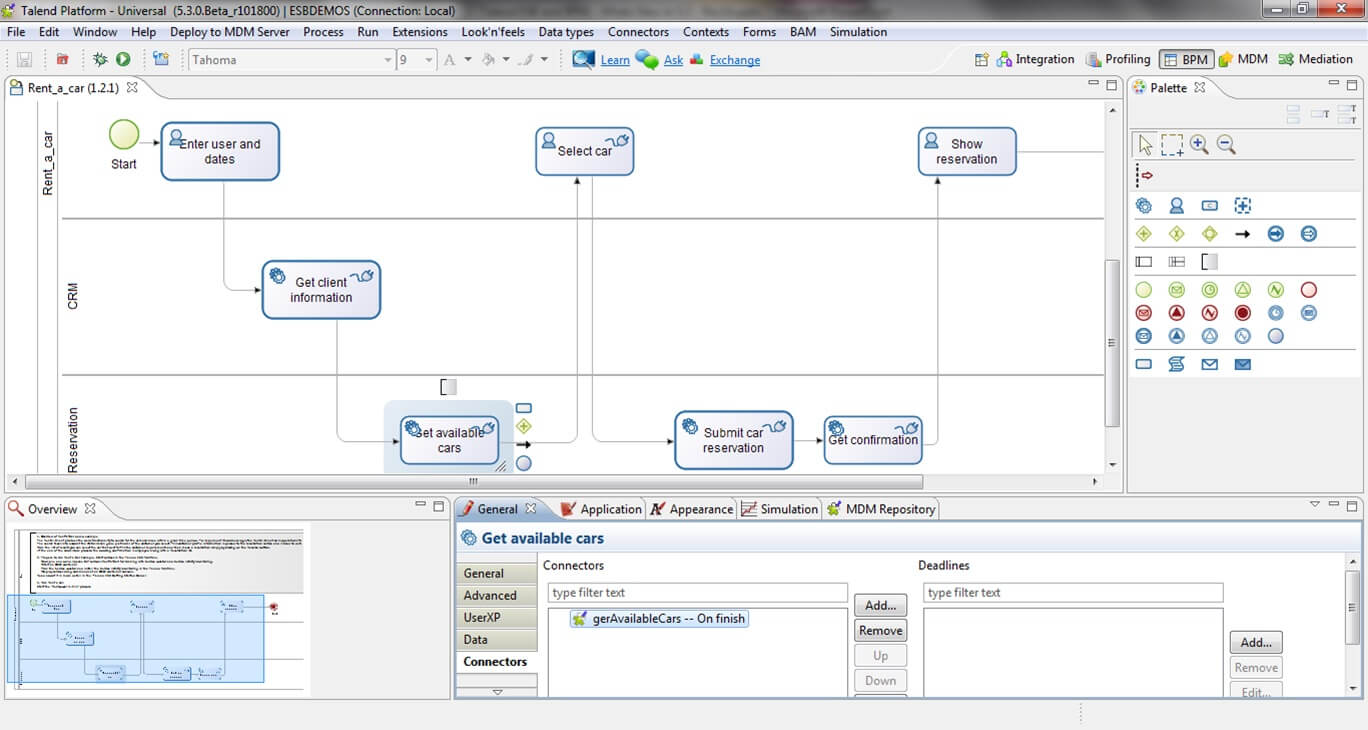Click Add next to the Connectors list
The image size is (1368, 730).
[x=879, y=605]
